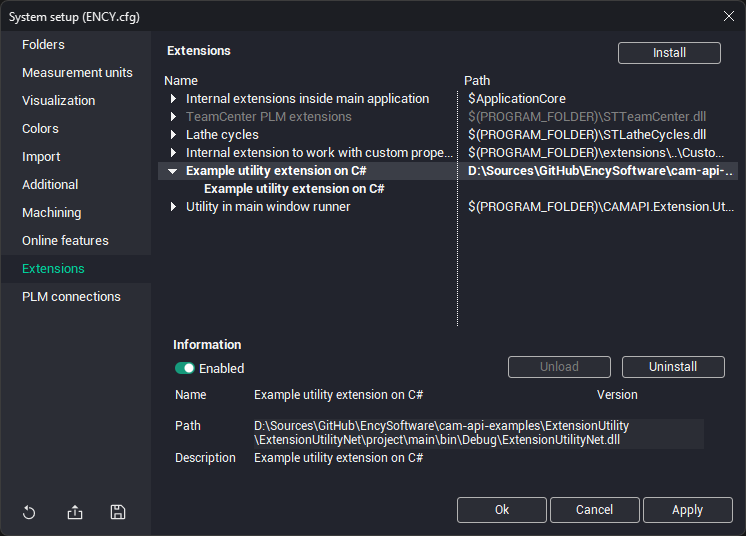The image size is (746, 536).
Task: Click the reset settings icon at bottom left
Action: tap(29, 513)
